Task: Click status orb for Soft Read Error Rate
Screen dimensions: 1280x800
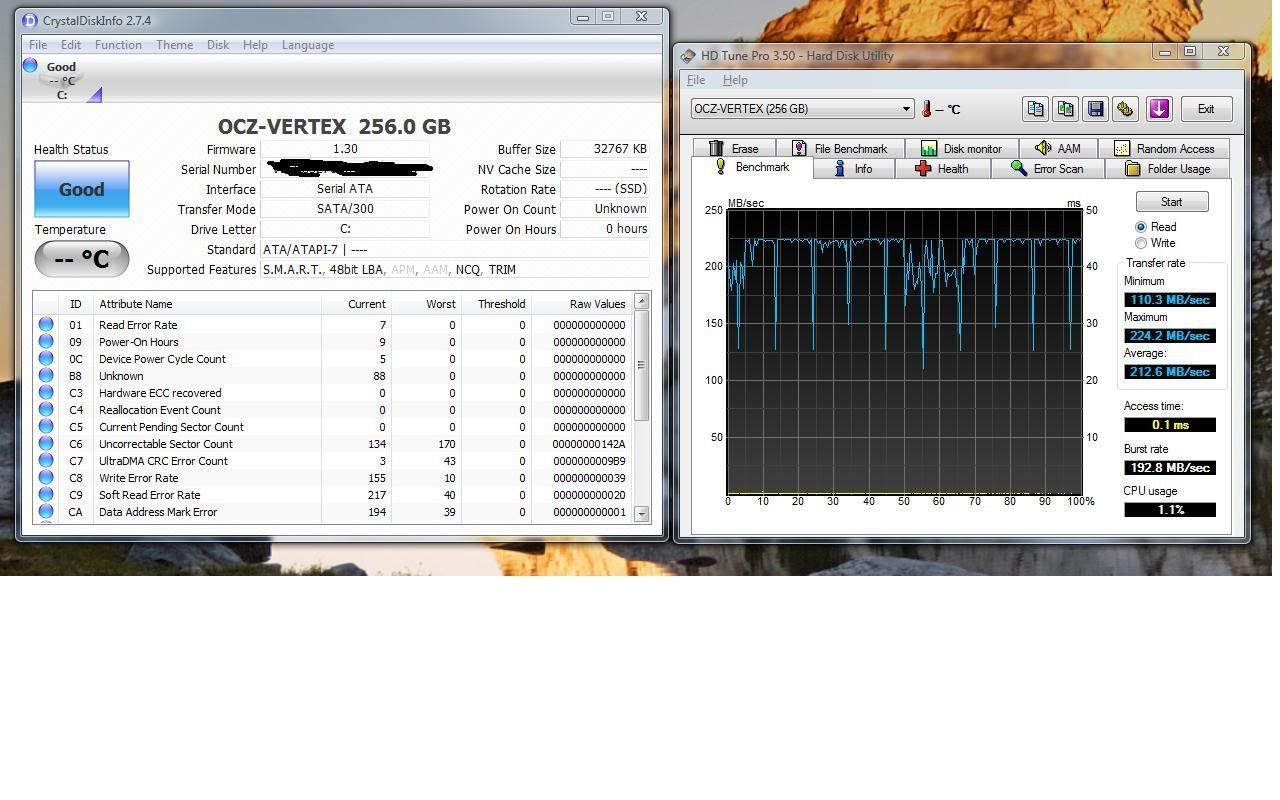Action: [46, 495]
